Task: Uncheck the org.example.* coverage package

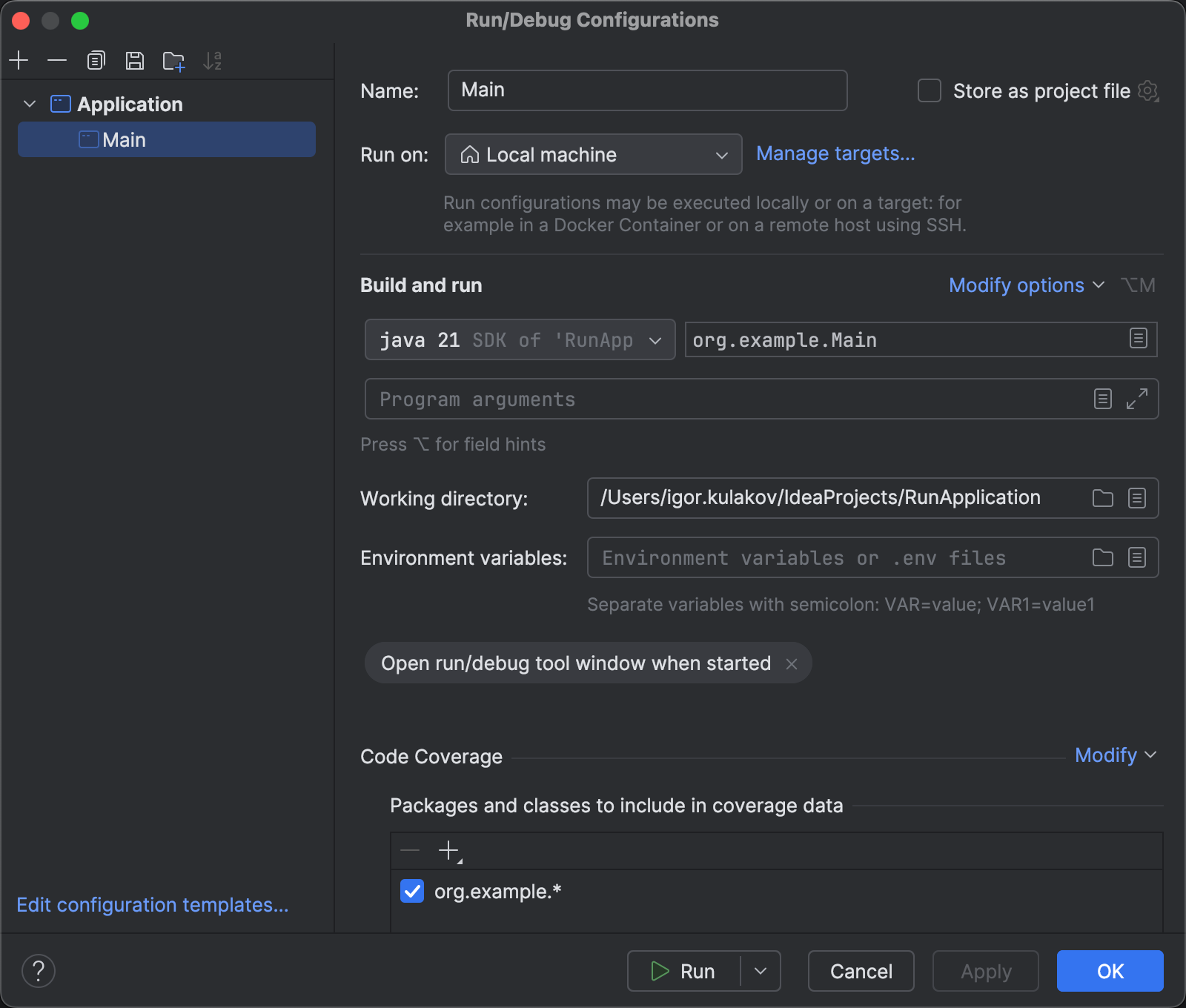Action: coord(412,892)
